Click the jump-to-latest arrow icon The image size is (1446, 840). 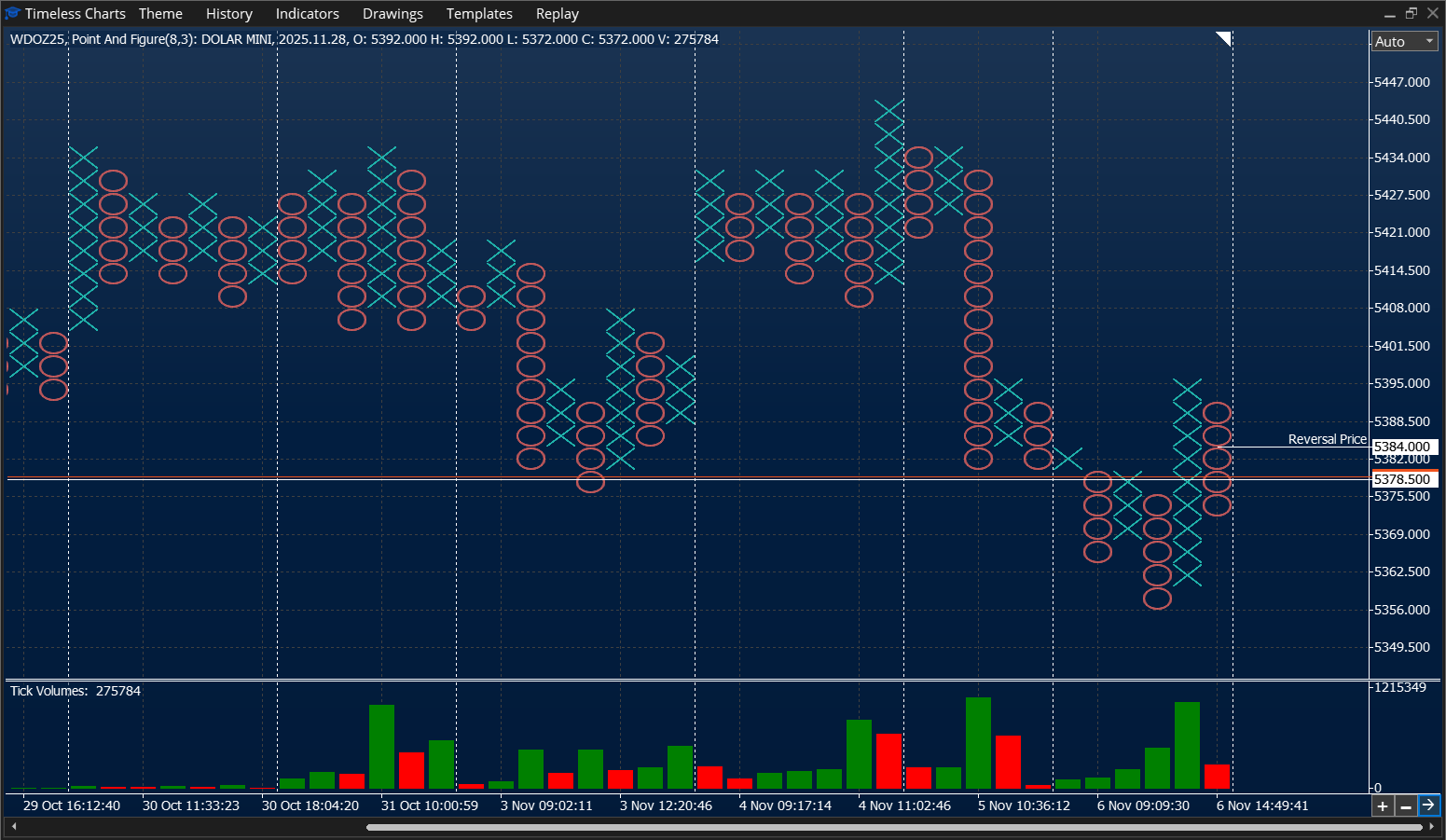(1429, 806)
